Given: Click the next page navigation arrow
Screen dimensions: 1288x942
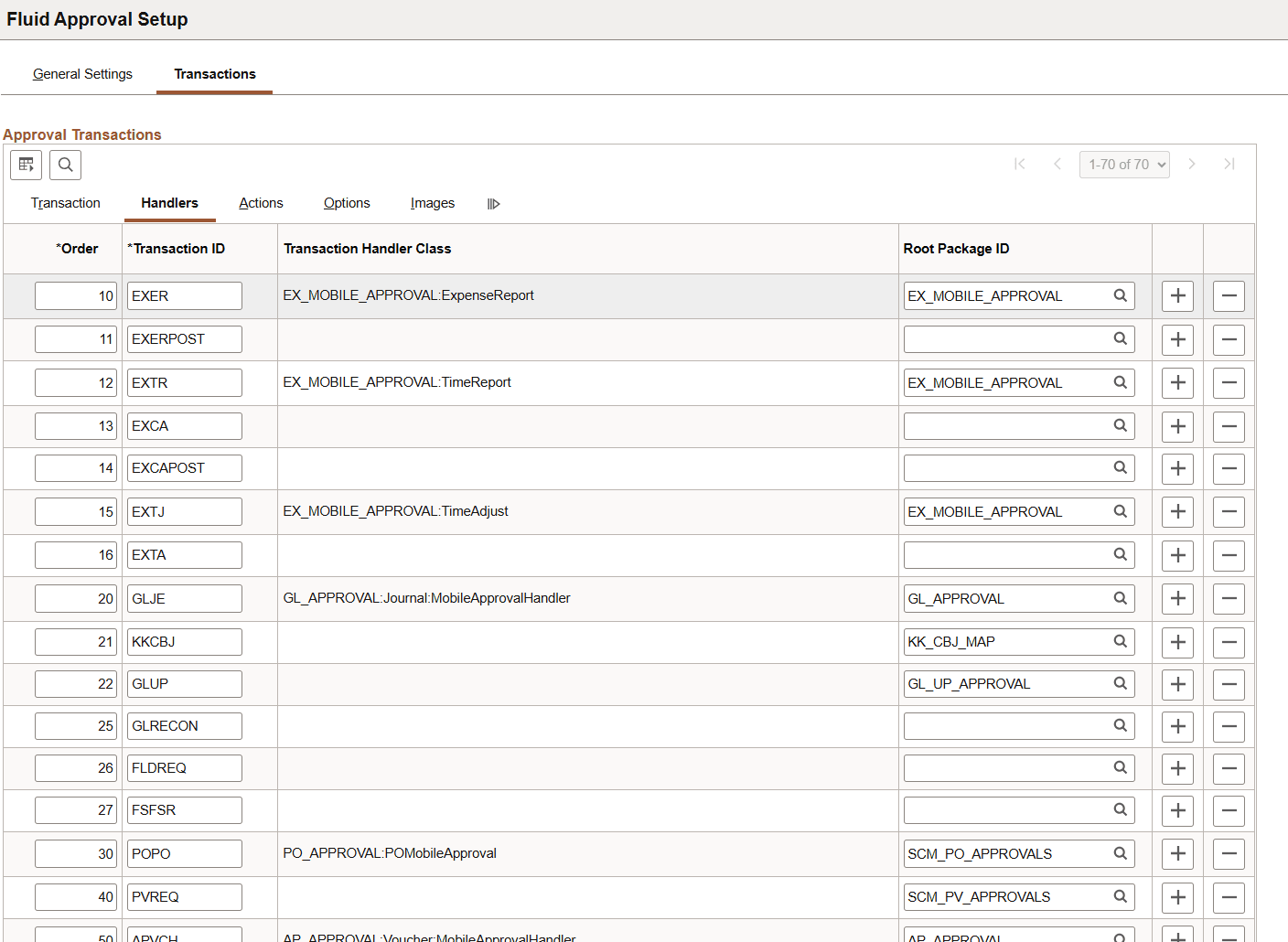Looking at the screenshot, I should point(1192,164).
